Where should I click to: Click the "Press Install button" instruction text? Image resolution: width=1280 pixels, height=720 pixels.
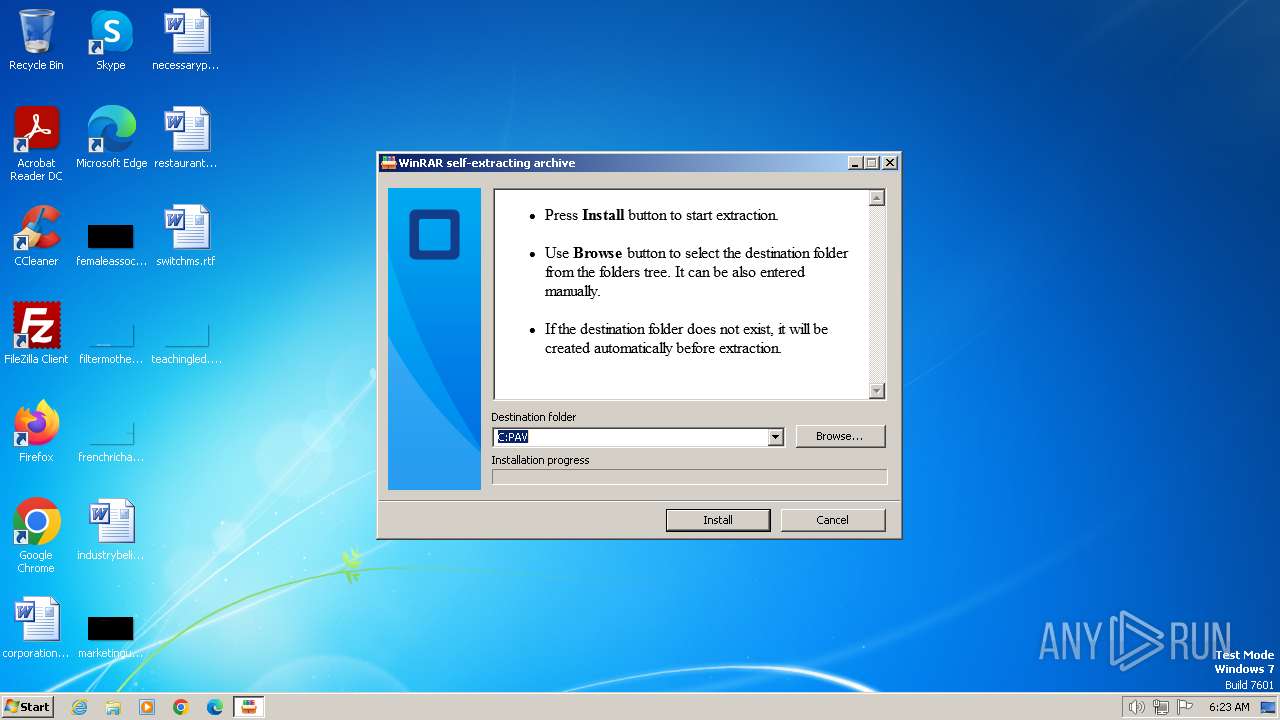(x=661, y=215)
